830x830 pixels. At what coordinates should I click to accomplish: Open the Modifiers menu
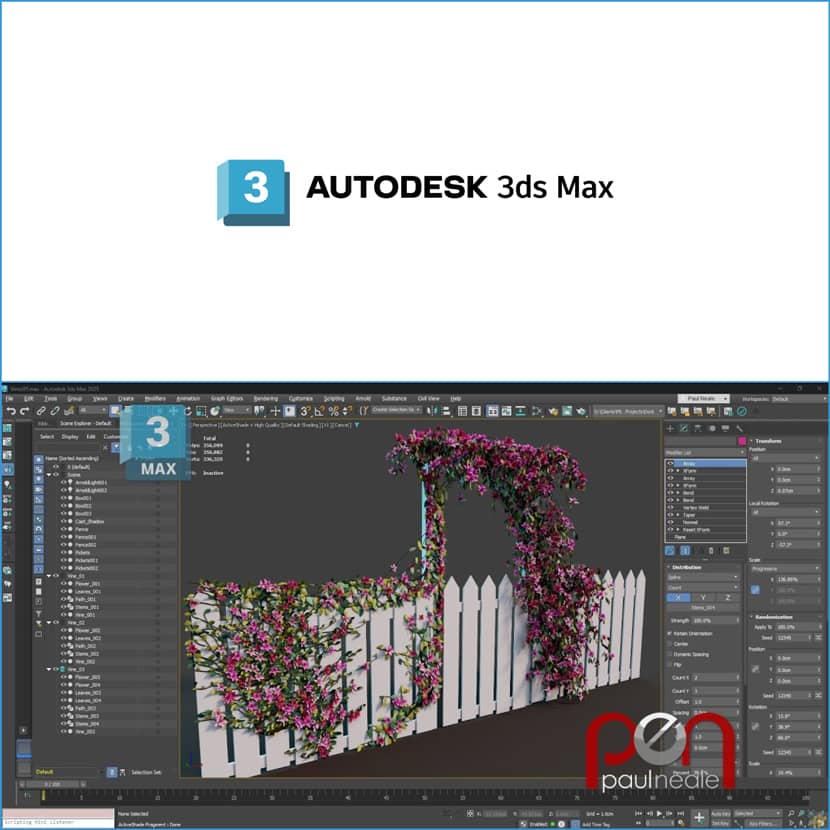(x=155, y=399)
